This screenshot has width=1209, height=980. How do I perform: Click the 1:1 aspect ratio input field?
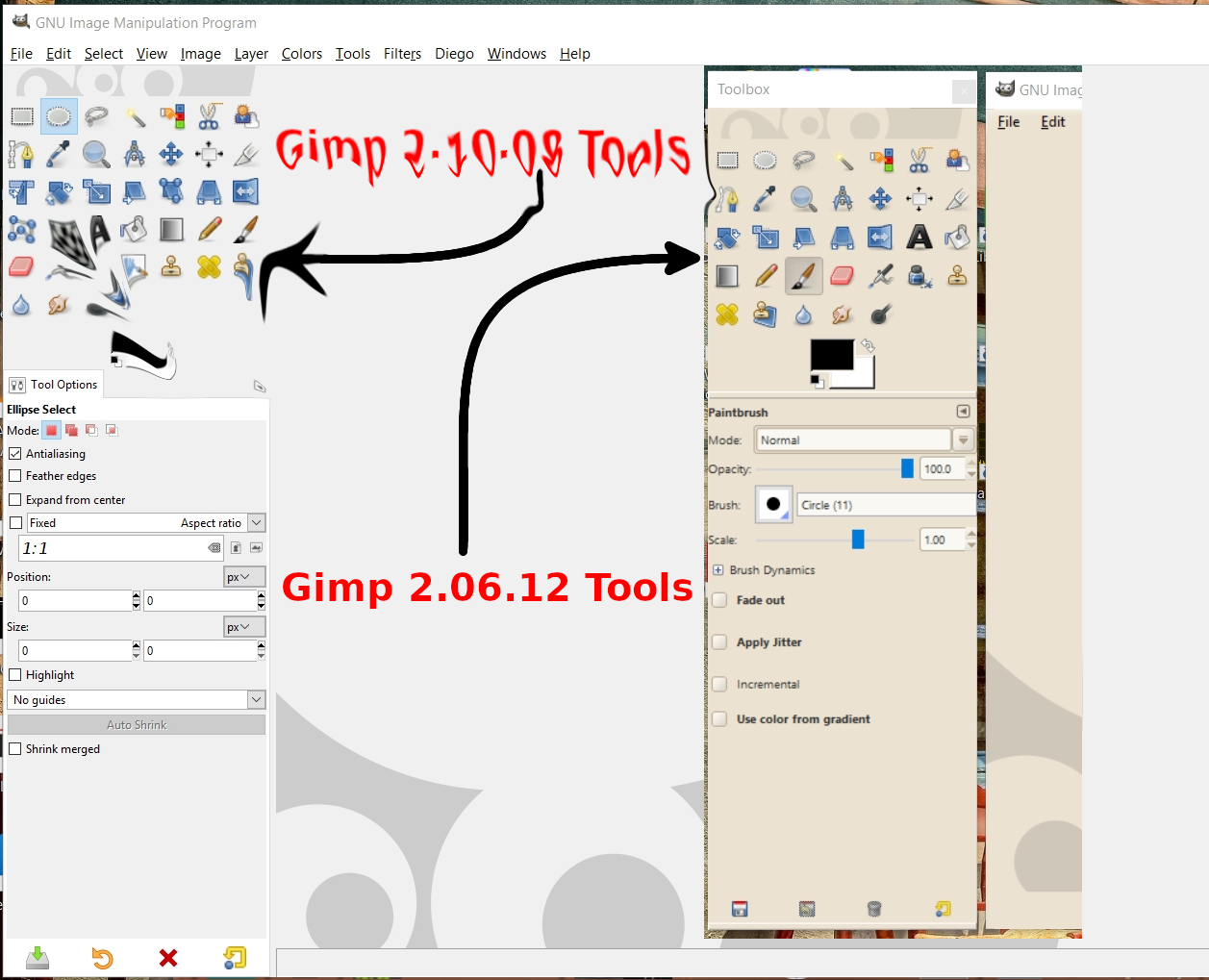pos(121,548)
